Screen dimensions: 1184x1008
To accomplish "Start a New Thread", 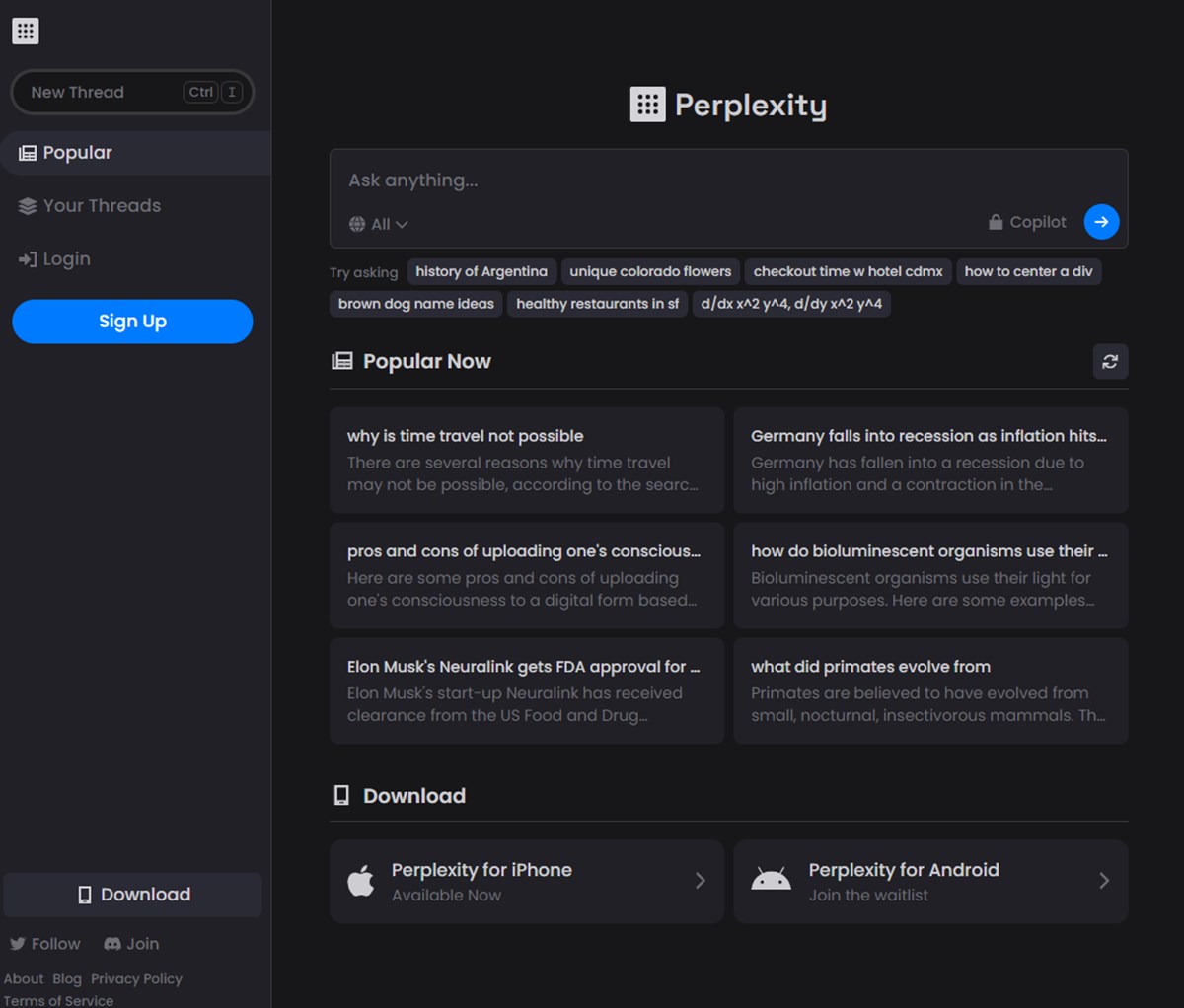I will click(x=132, y=92).
